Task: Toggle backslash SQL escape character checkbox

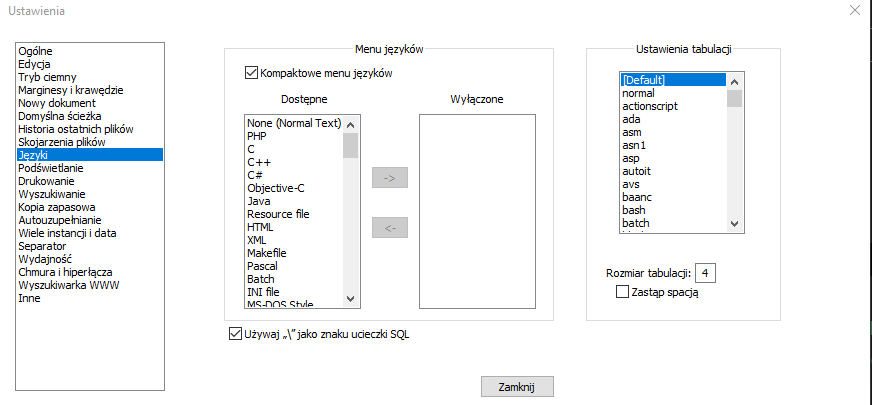Action: tap(235, 334)
